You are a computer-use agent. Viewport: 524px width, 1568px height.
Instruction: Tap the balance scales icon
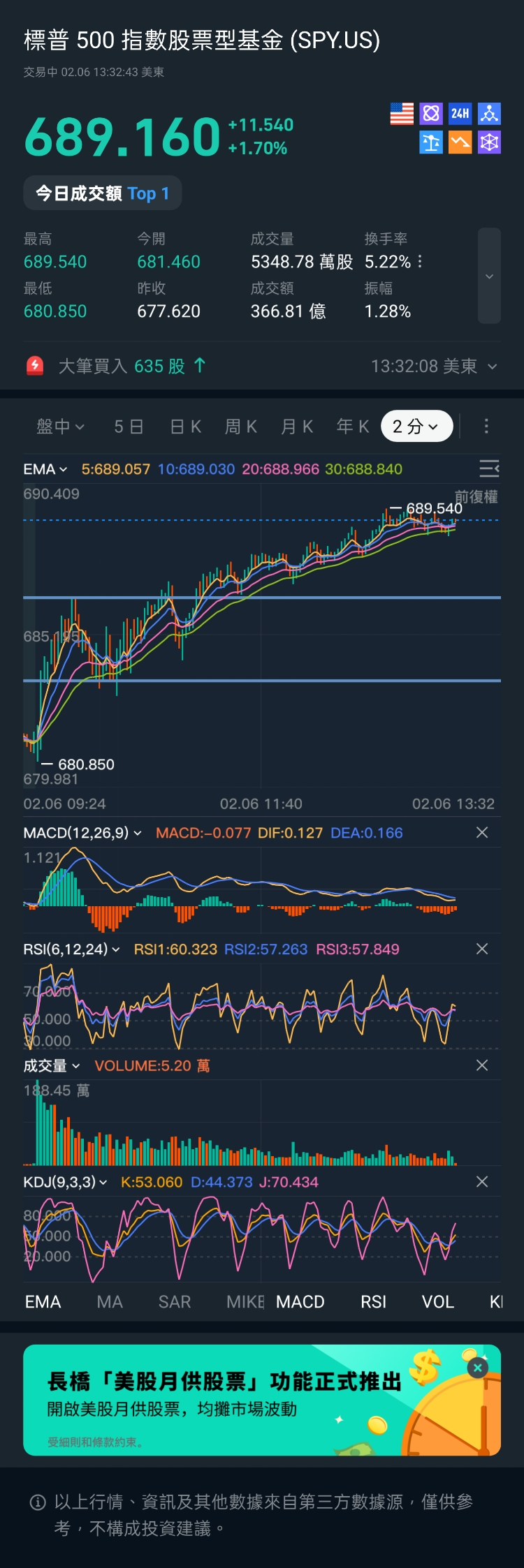pos(431,142)
